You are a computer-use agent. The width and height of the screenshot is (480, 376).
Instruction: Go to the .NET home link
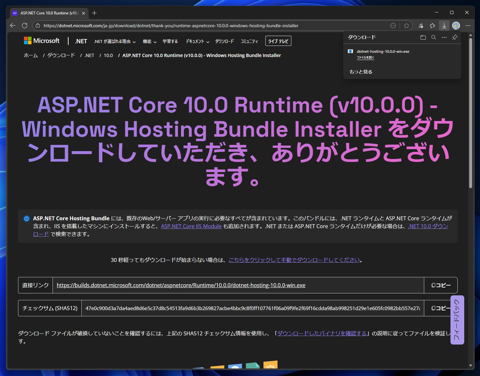[81, 41]
